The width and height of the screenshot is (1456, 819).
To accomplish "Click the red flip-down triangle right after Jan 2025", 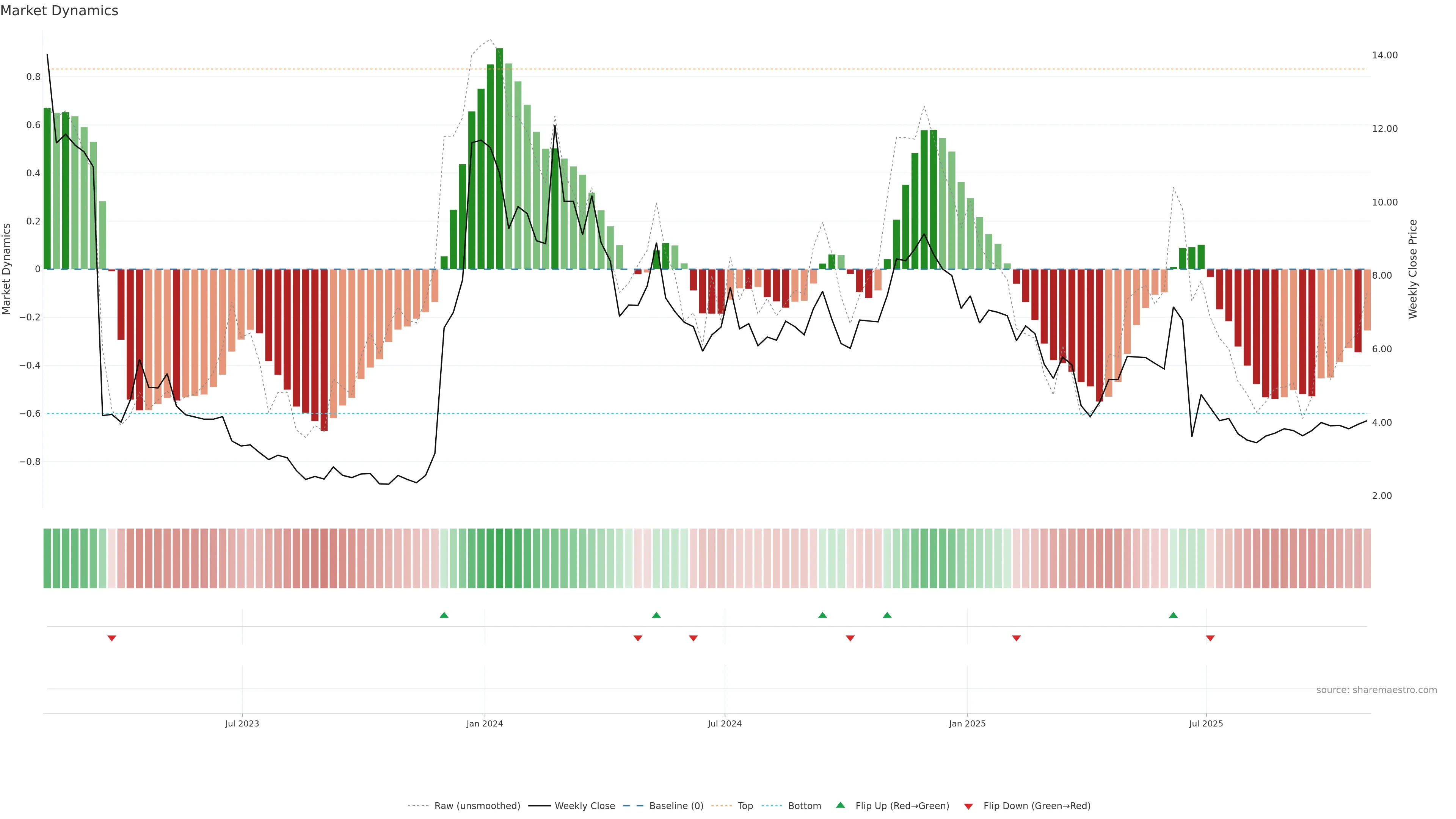I will [x=1016, y=638].
